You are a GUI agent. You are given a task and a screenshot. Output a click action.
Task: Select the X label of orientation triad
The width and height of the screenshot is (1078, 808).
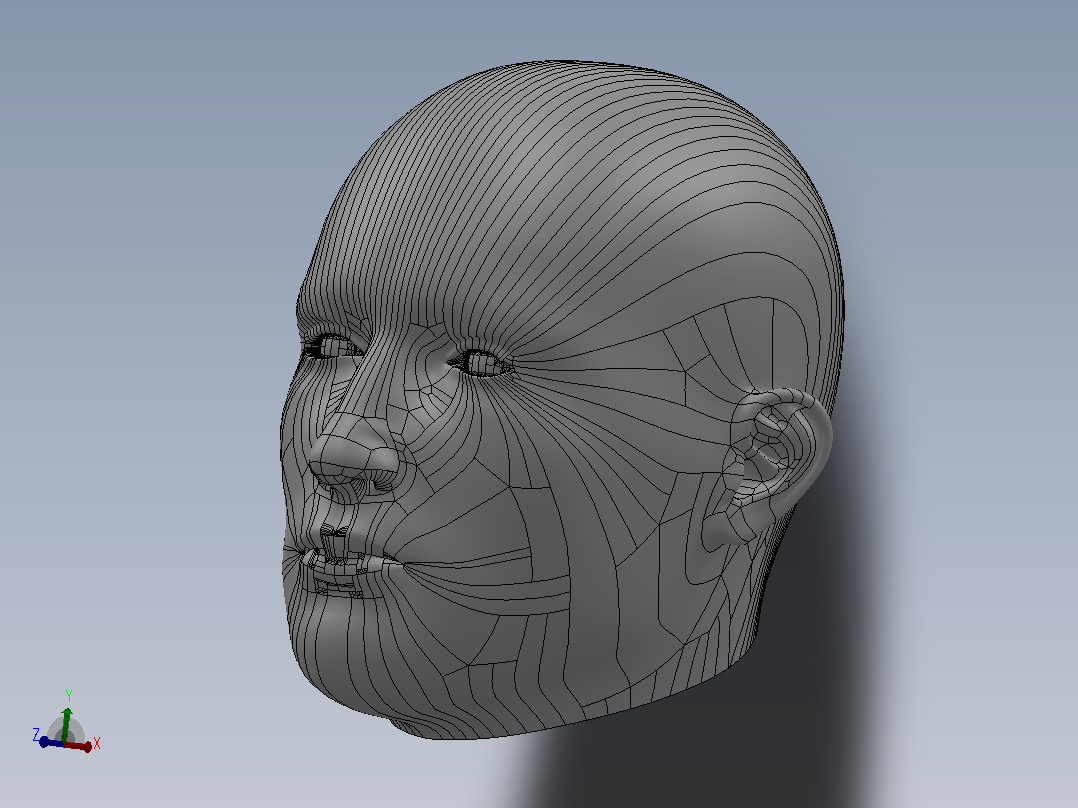97,743
